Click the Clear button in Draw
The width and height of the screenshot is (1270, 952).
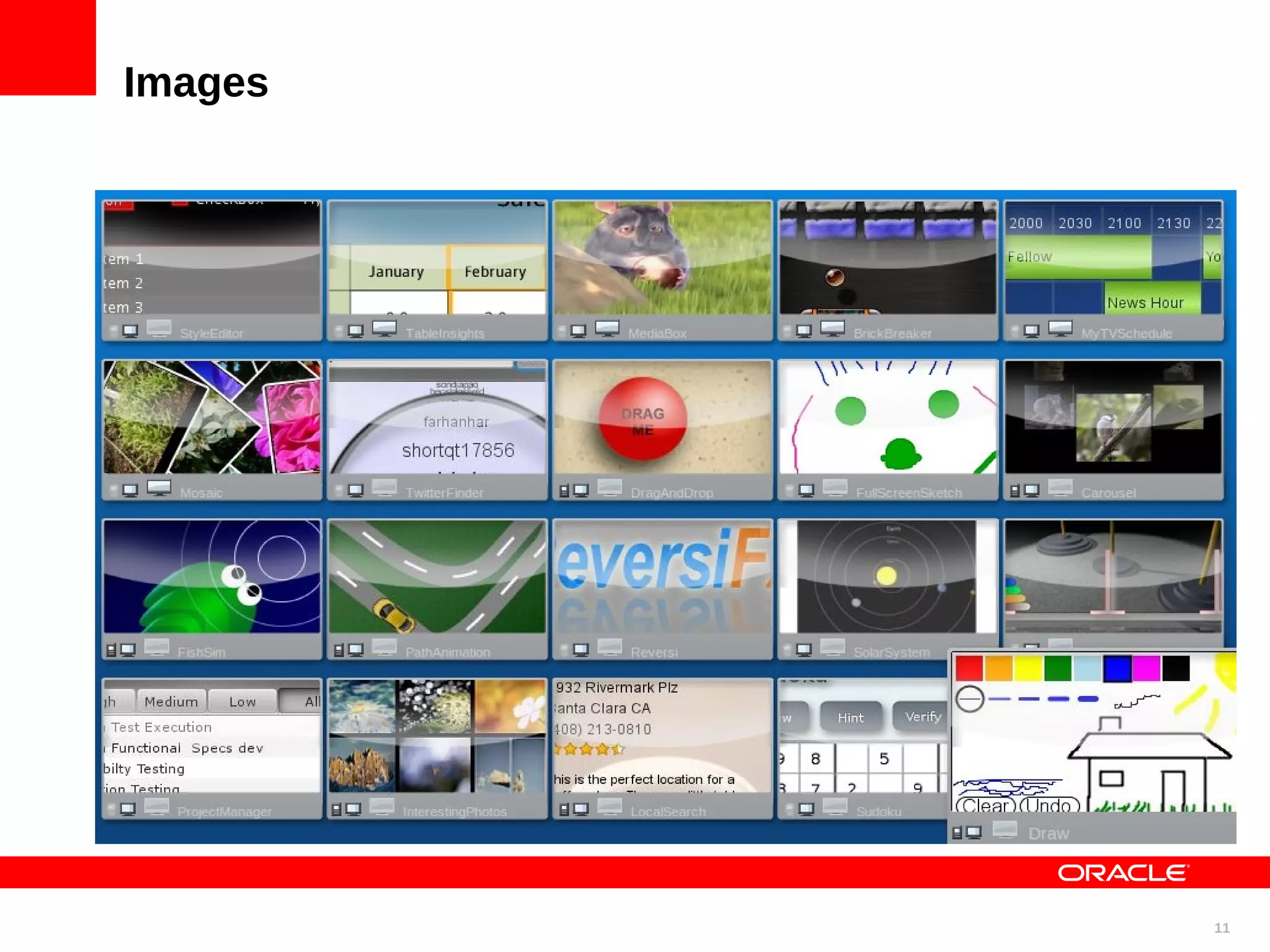985,805
